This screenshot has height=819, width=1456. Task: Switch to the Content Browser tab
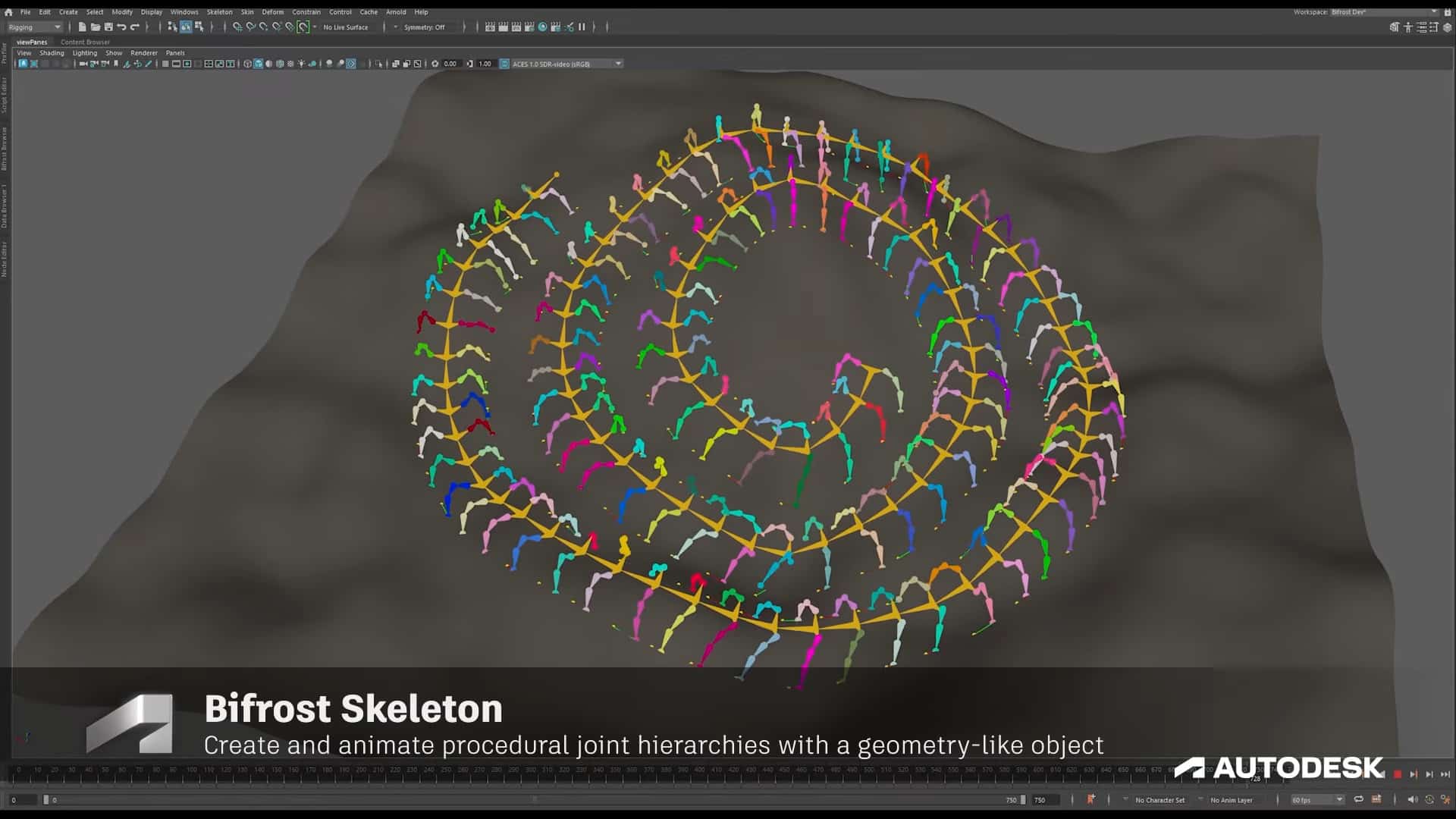(x=86, y=42)
